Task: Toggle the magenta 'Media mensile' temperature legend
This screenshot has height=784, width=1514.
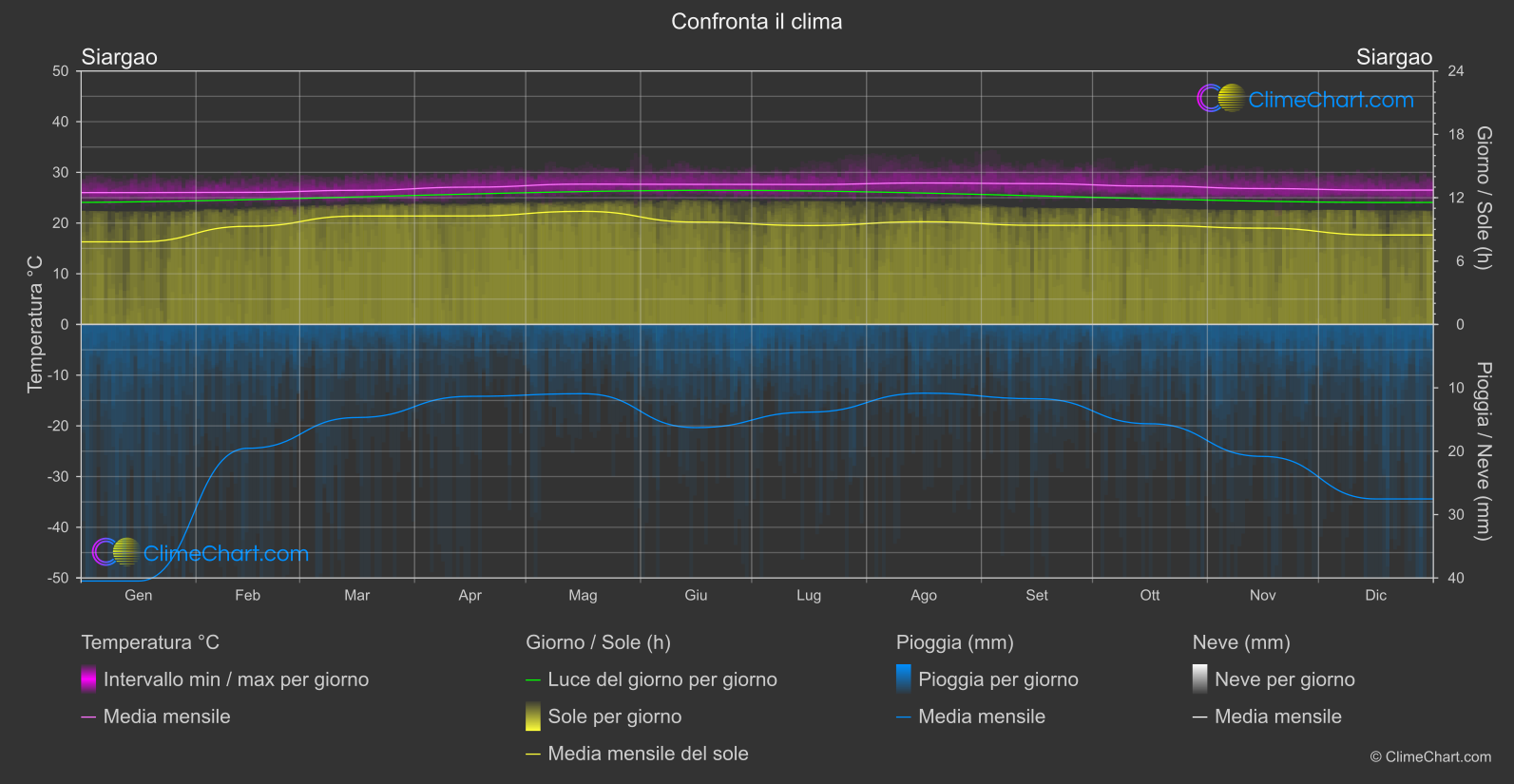Action: (x=156, y=717)
